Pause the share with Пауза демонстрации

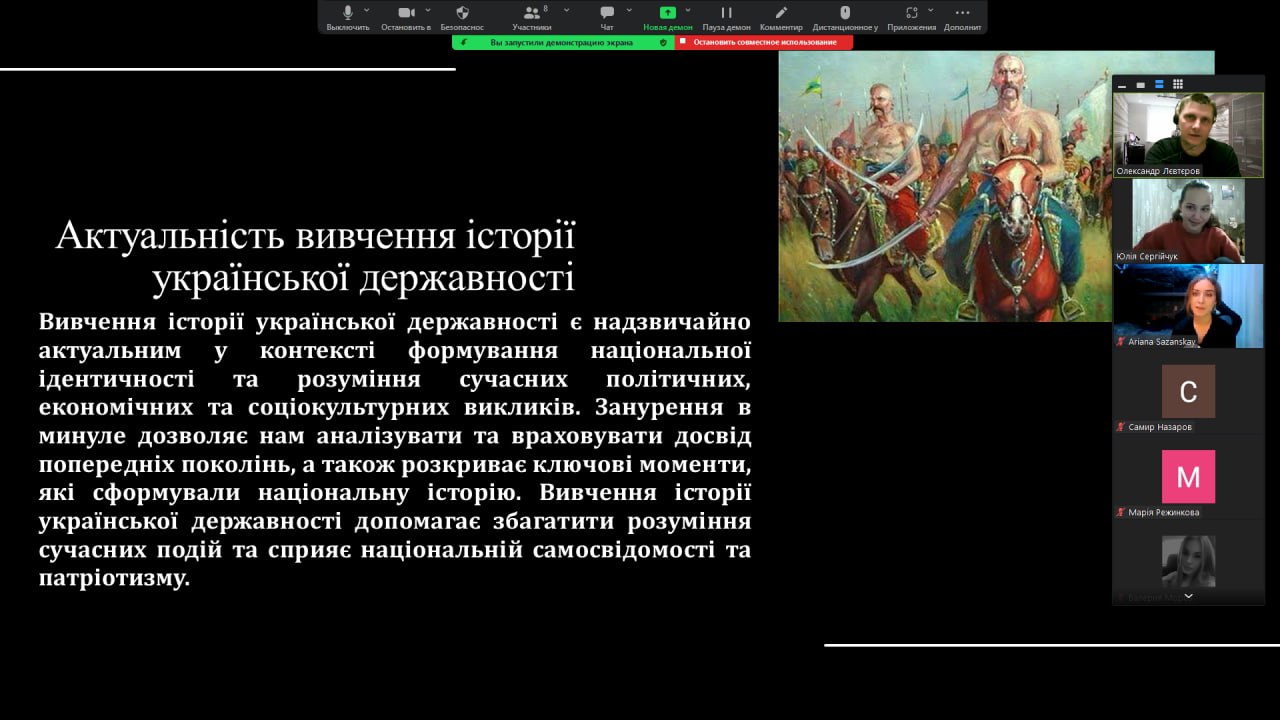click(727, 17)
